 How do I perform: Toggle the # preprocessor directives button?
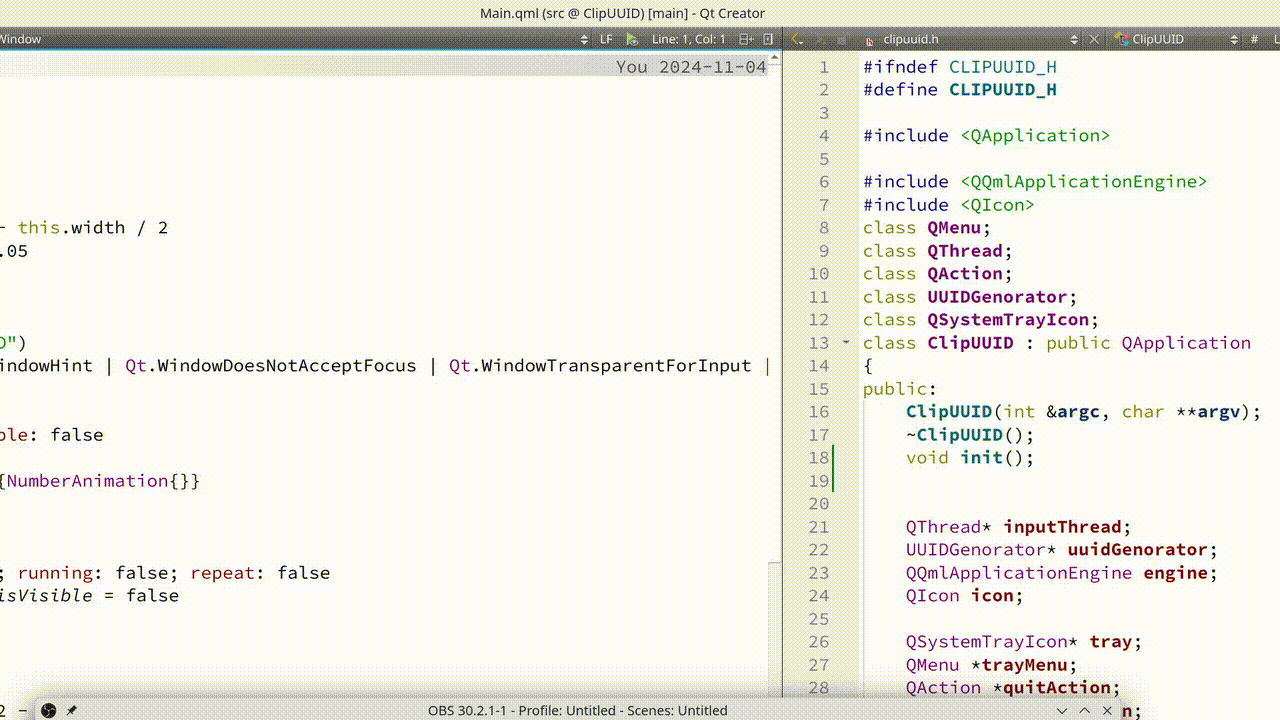1254,39
